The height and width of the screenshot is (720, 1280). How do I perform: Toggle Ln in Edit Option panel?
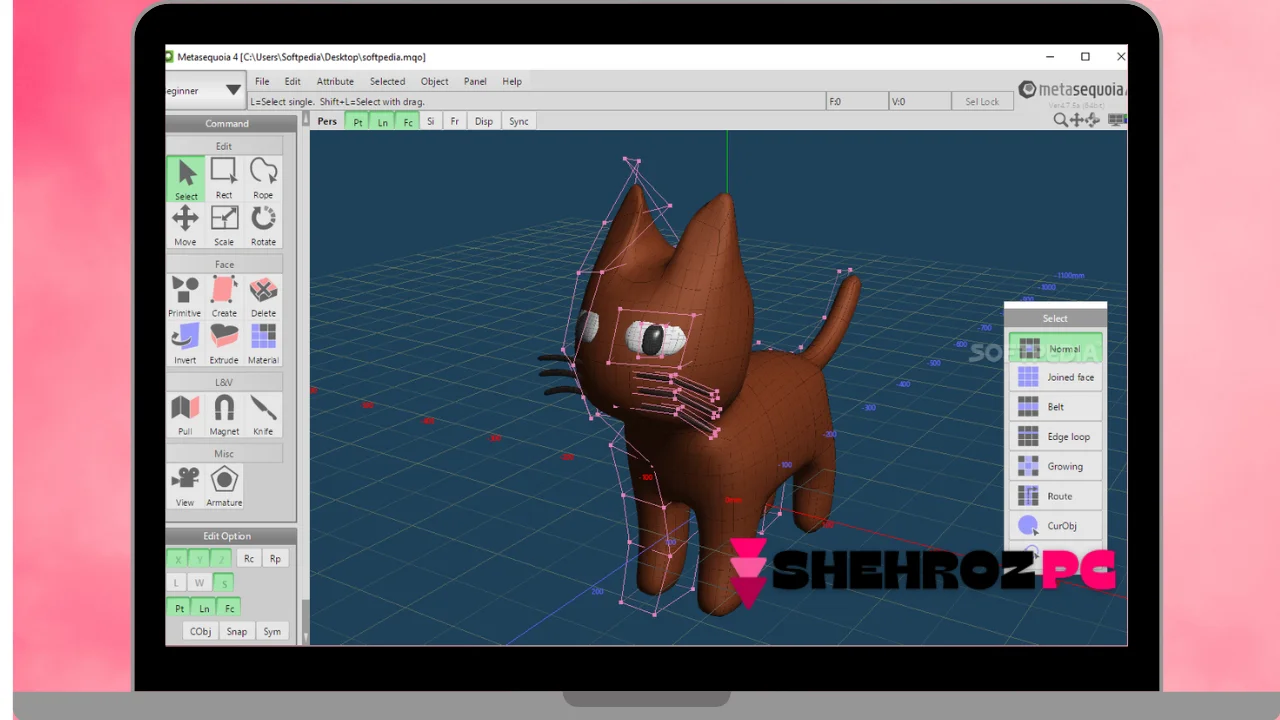tap(204, 608)
